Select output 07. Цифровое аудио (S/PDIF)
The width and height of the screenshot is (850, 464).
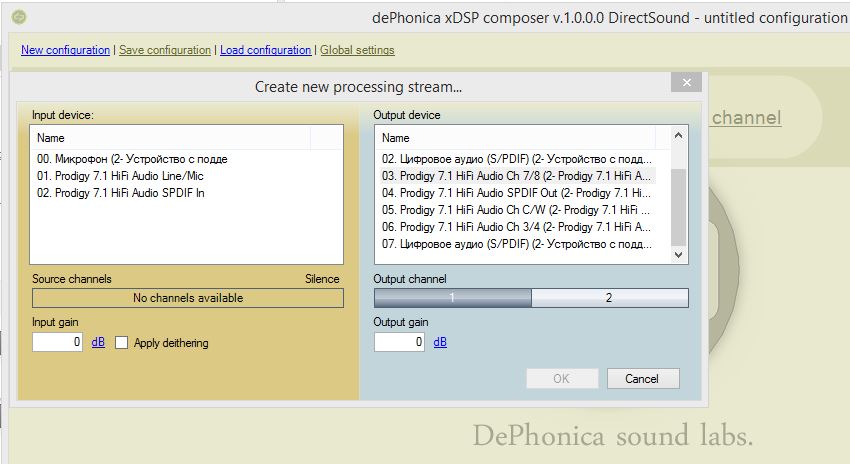(x=517, y=244)
